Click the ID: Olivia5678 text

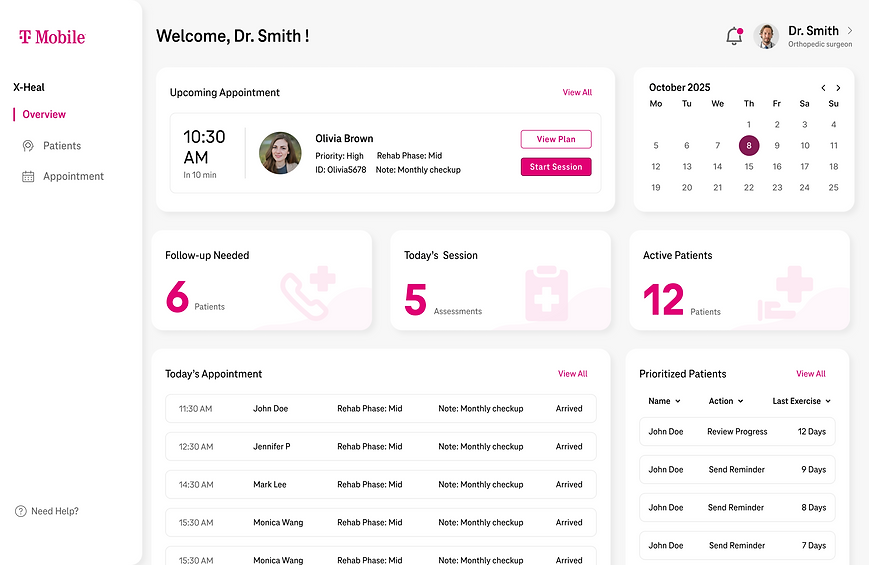tap(341, 170)
